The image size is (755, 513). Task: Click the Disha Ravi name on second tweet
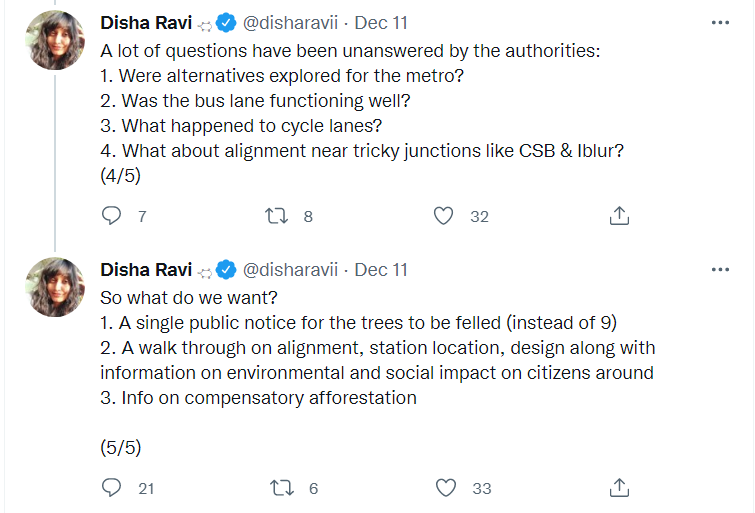[x=146, y=270]
